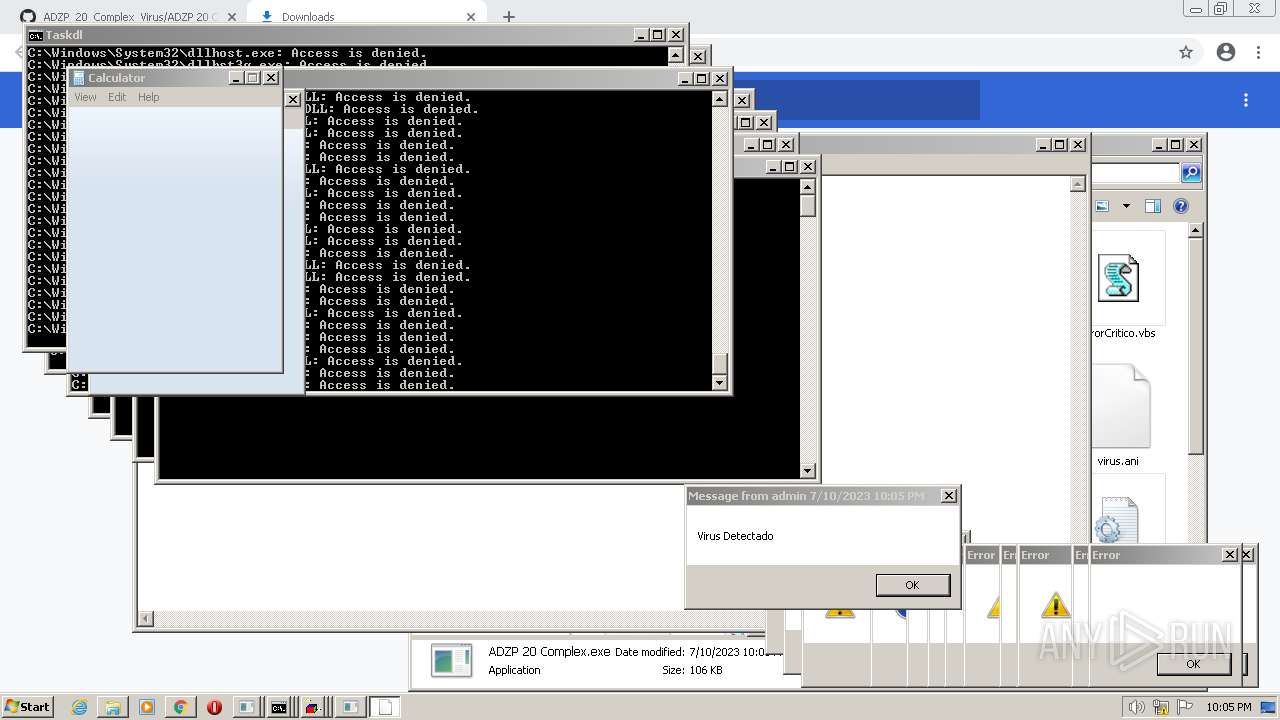The image size is (1280, 720).
Task: Open the Calculator Help menu
Action: 148,97
